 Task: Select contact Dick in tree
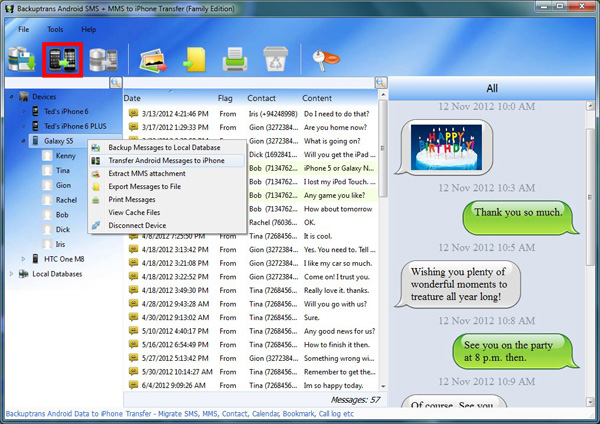click(x=63, y=229)
